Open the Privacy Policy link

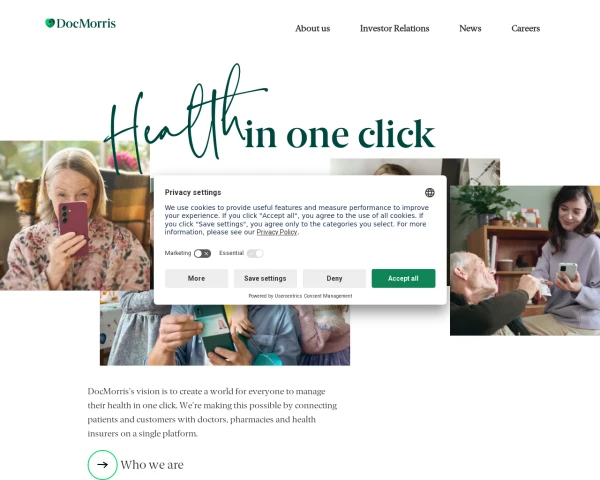(x=277, y=232)
